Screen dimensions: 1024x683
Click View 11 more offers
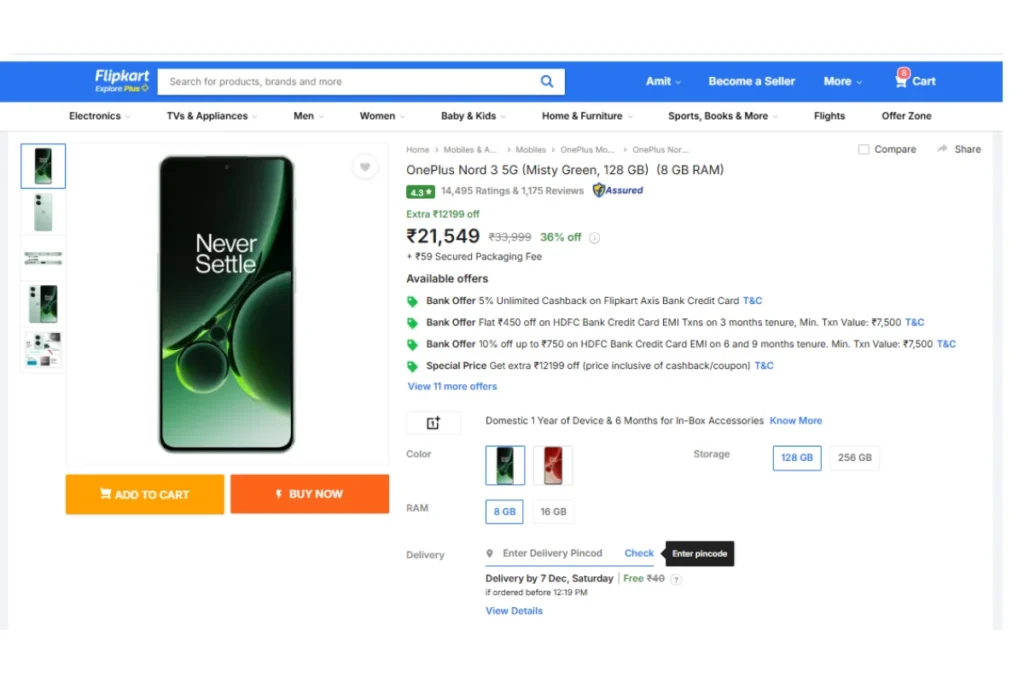coord(452,387)
